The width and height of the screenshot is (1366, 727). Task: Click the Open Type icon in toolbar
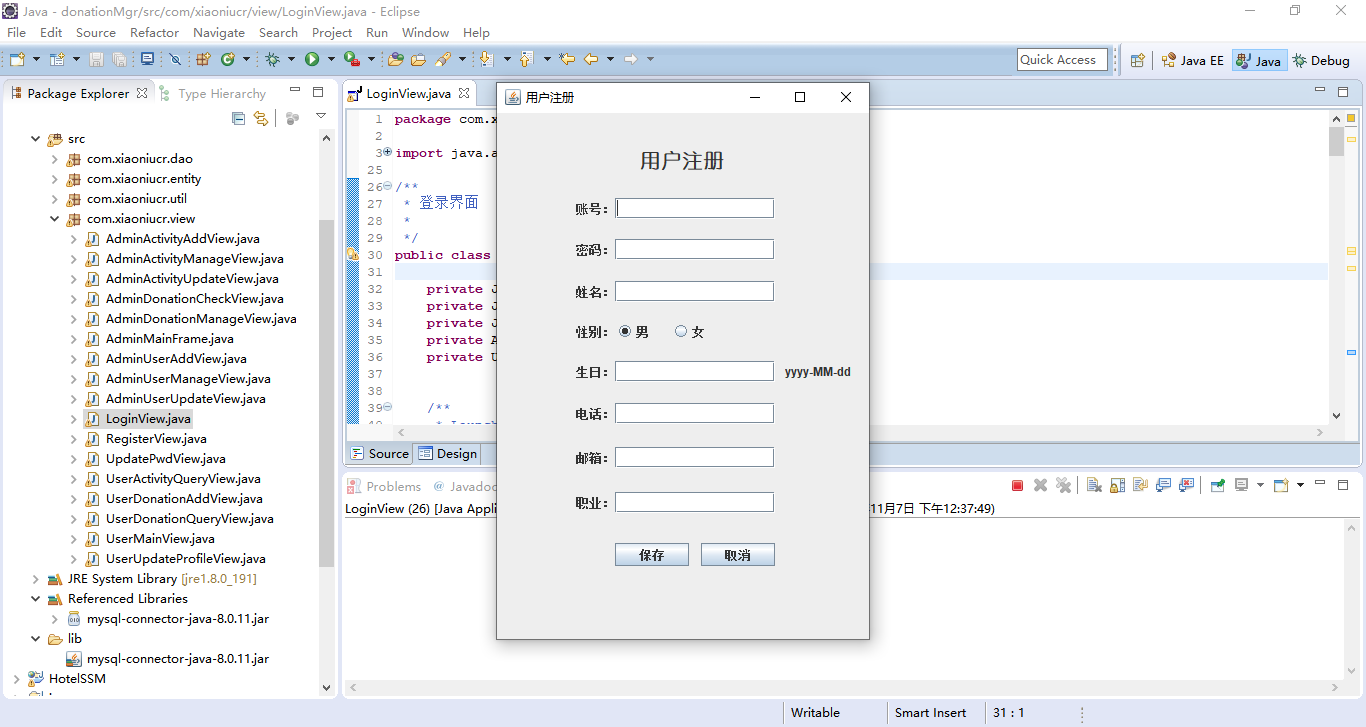pyautogui.click(x=396, y=59)
